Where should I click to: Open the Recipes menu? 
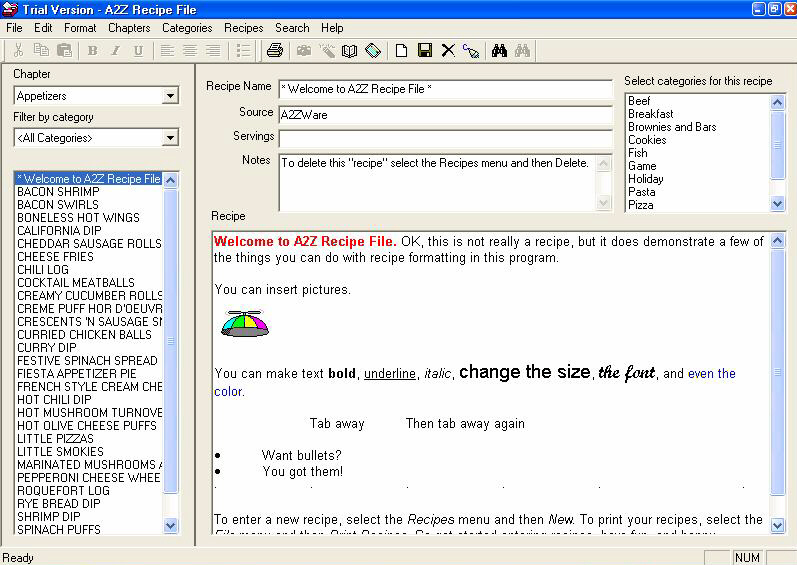pos(243,28)
